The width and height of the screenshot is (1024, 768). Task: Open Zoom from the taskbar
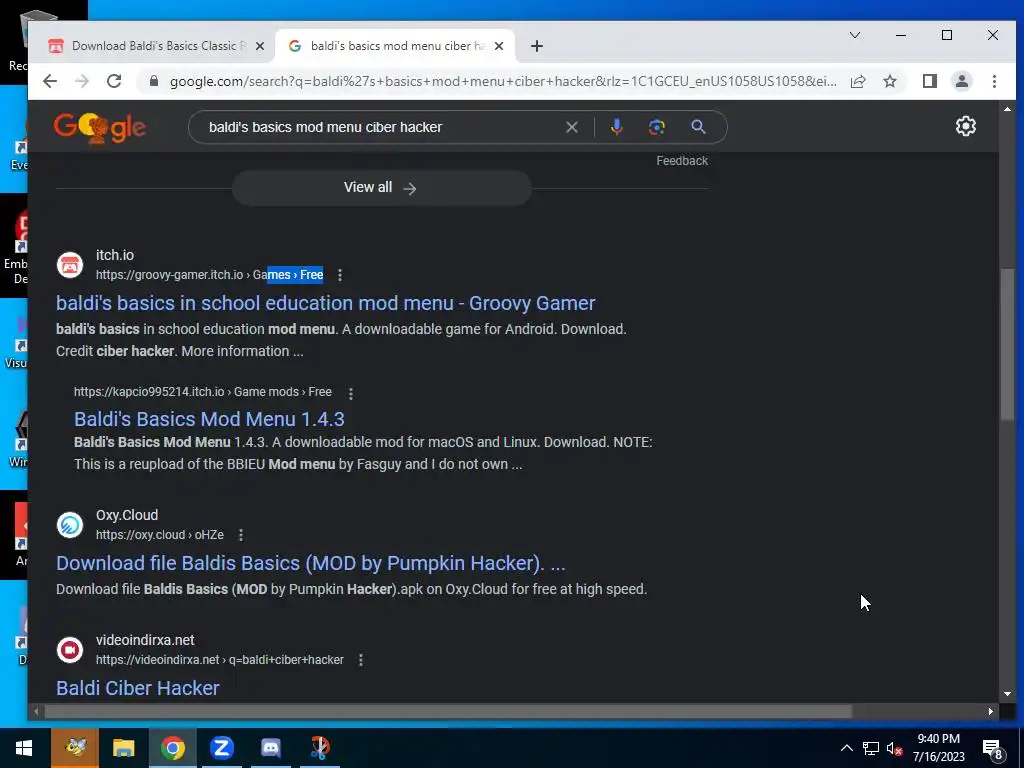point(221,748)
